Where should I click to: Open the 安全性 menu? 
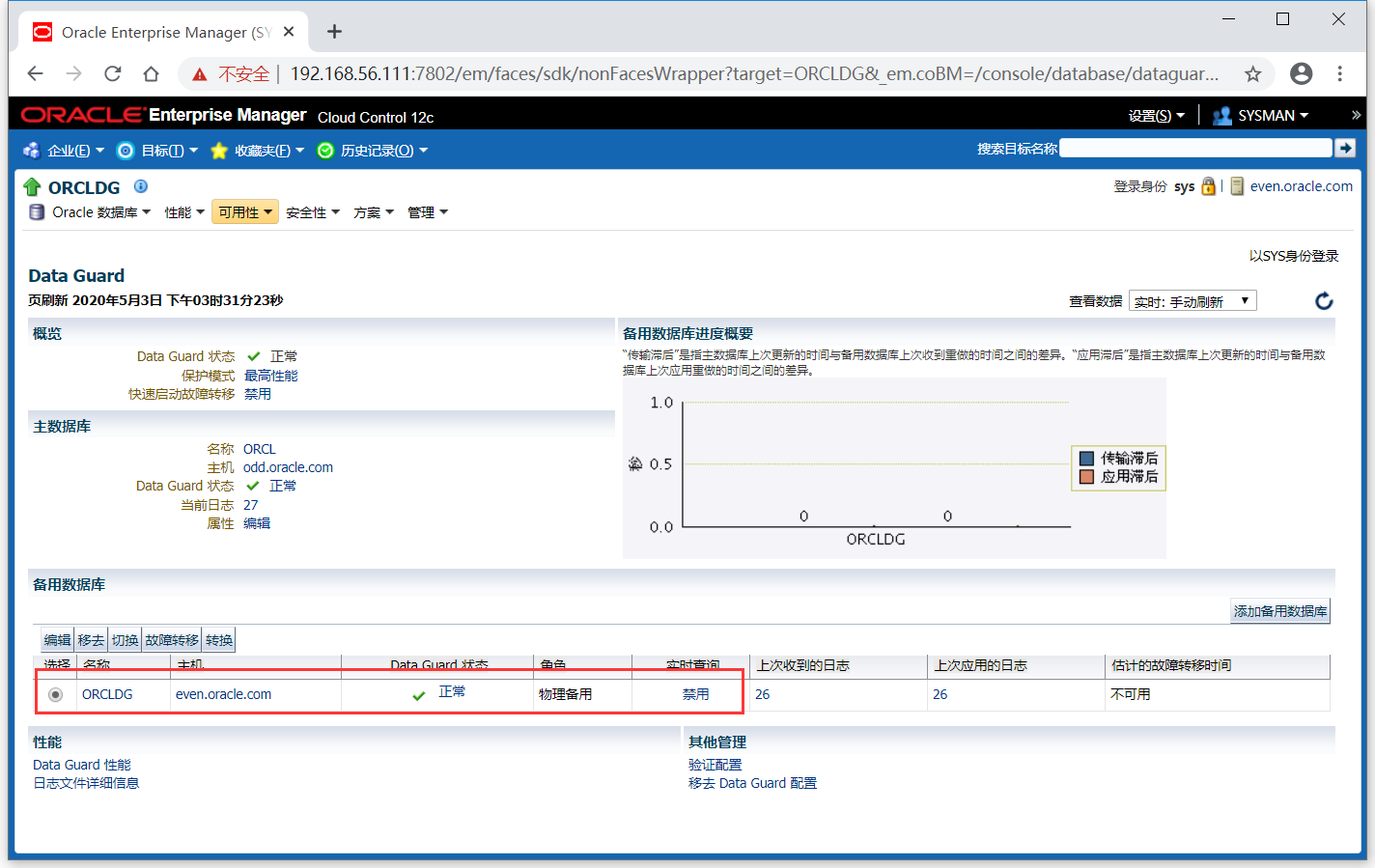tap(313, 212)
